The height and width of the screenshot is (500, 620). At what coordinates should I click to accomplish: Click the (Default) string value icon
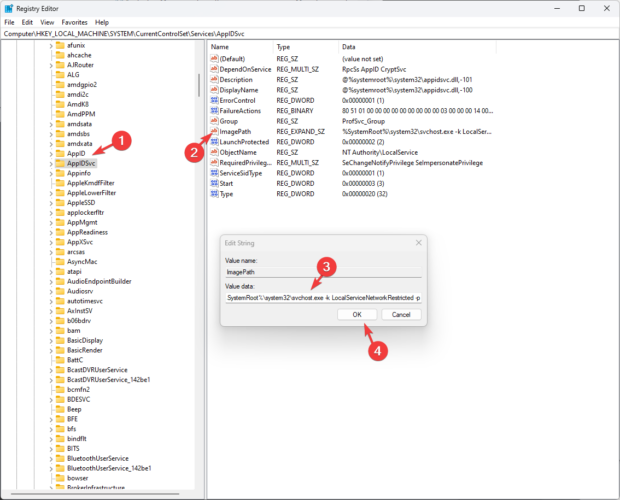(215, 58)
